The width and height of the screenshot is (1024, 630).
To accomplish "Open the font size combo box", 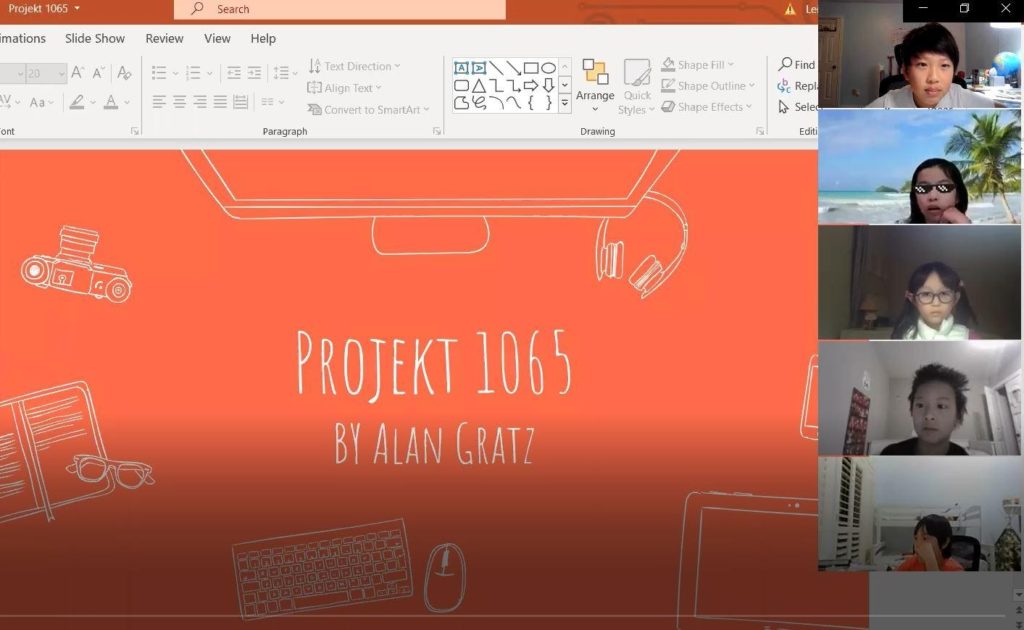I will tap(46, 73).
